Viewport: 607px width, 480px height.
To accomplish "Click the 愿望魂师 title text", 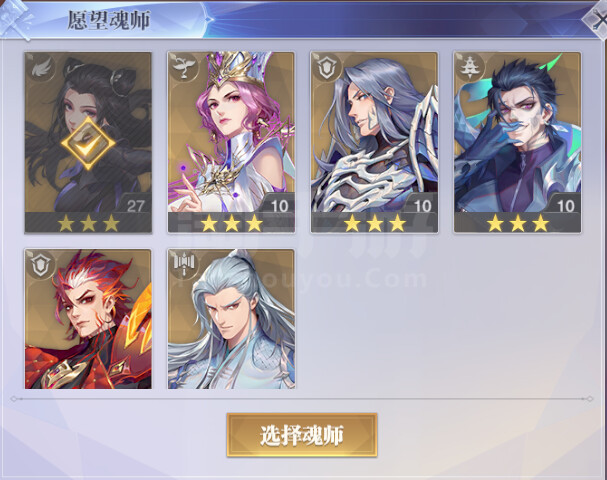I will (109, 20).
